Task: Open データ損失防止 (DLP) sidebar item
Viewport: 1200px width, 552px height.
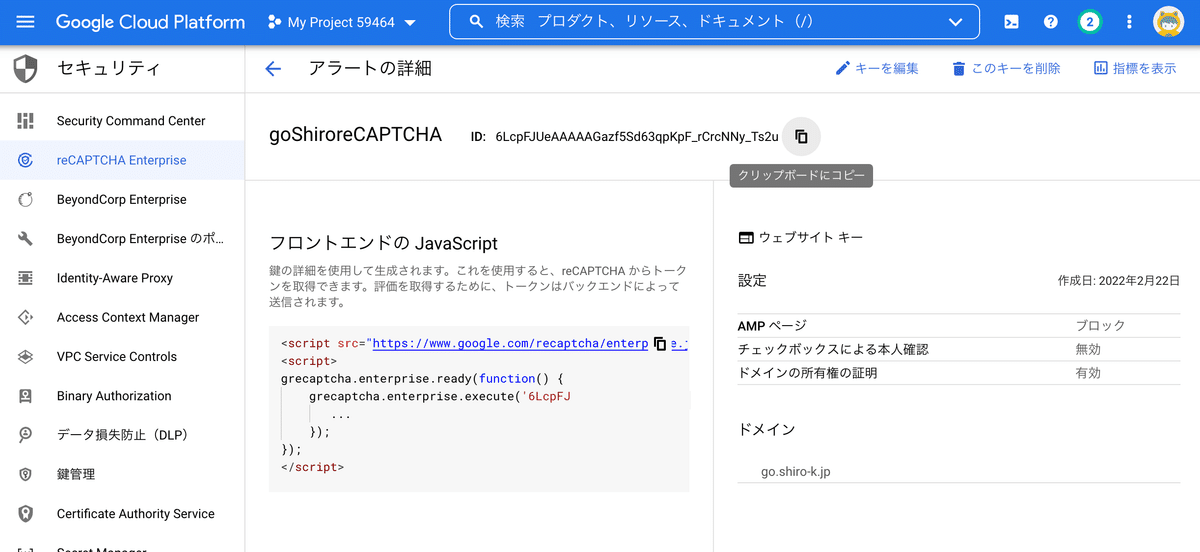Action: (x=122, y=435)
